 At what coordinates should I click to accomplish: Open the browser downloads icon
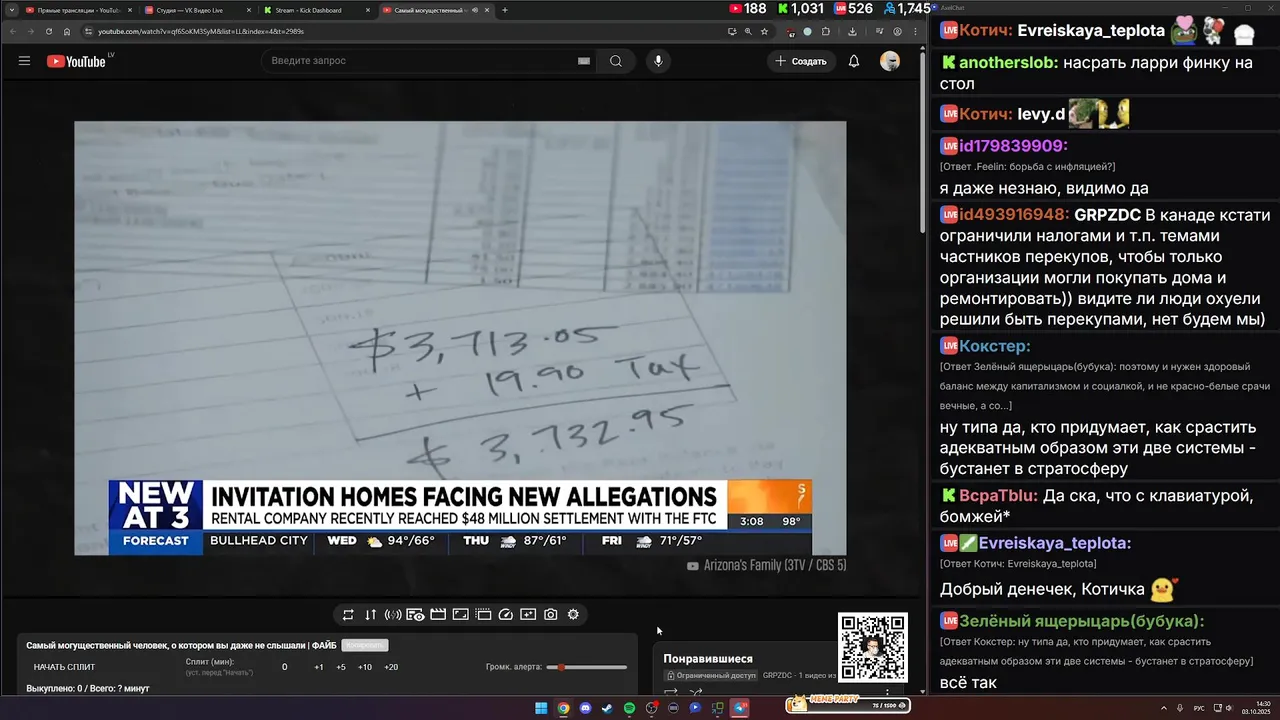[852, 31]
